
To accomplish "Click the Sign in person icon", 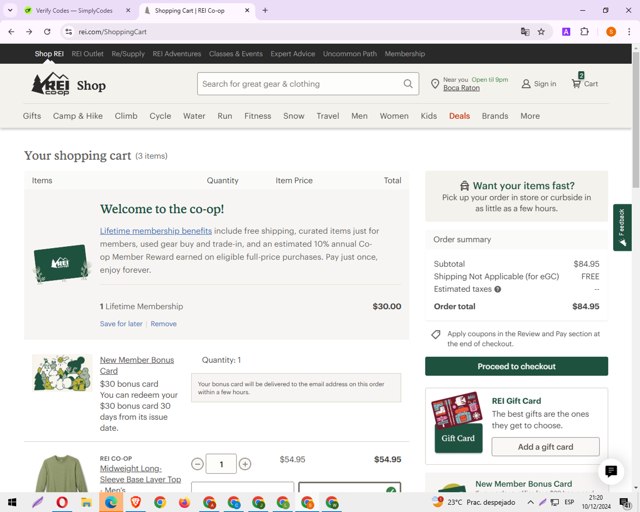I will click(526, 84).
